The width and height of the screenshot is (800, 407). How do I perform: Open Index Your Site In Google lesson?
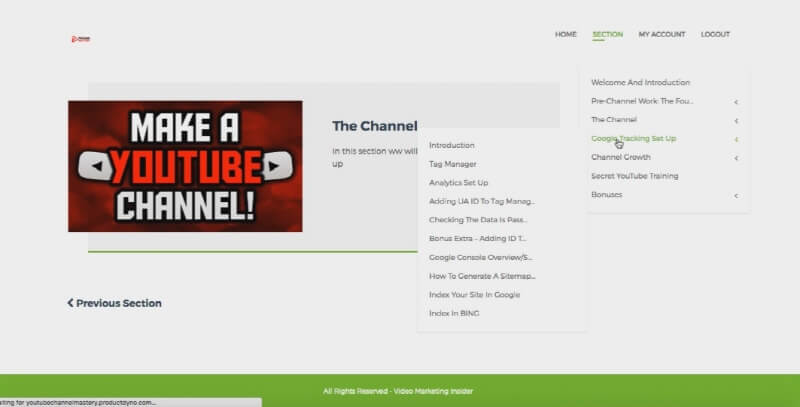tap(474, 295)
